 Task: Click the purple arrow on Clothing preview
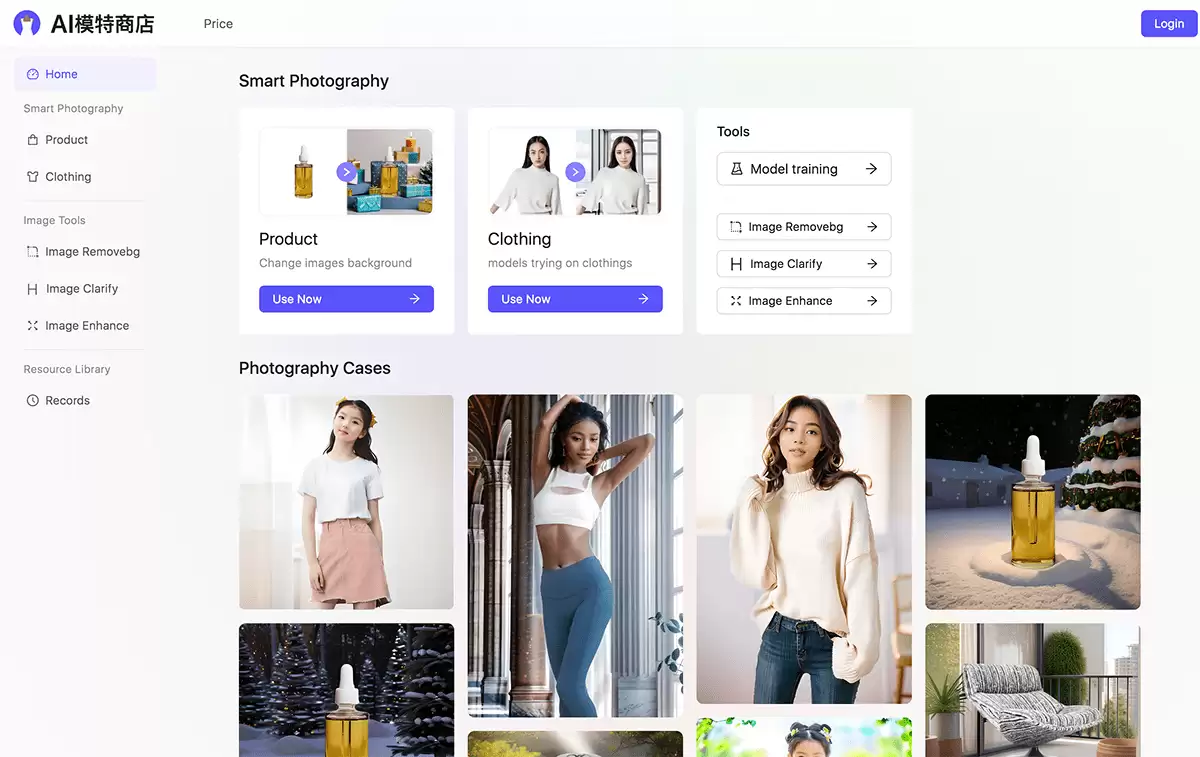point(575,172)
